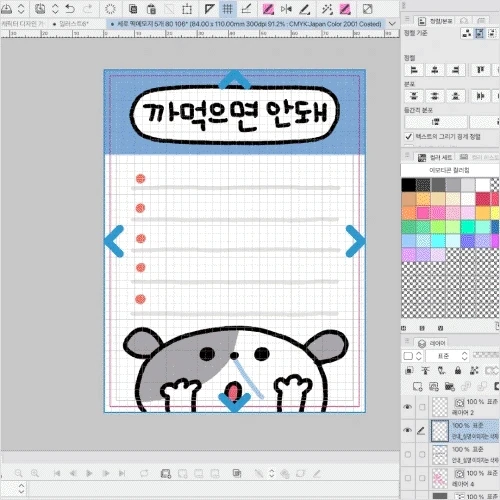Click the new raster layer icon
This screenshot has height=500, width=500.
pos(417,387)
